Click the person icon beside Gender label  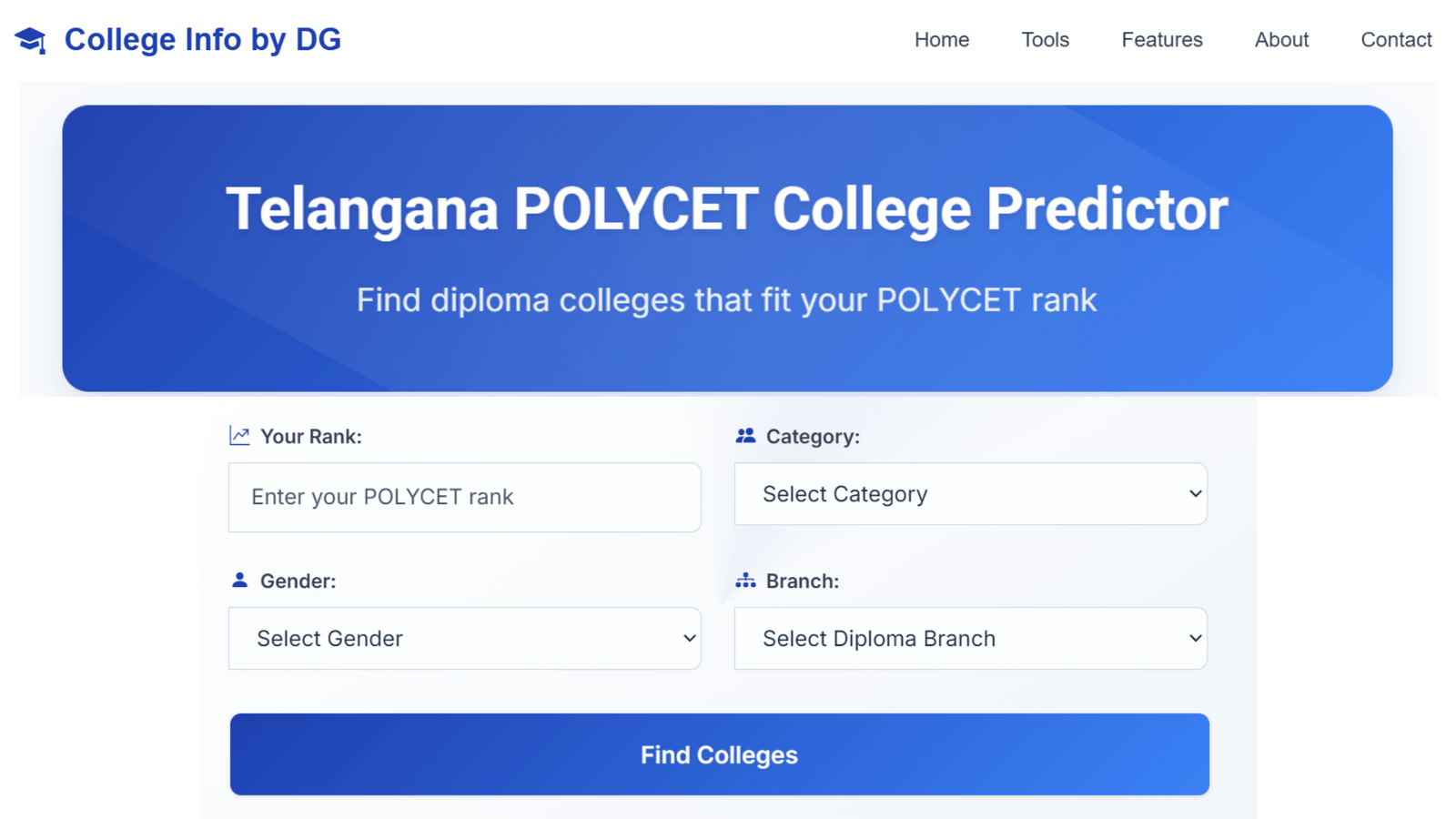[x=238, y=580]
